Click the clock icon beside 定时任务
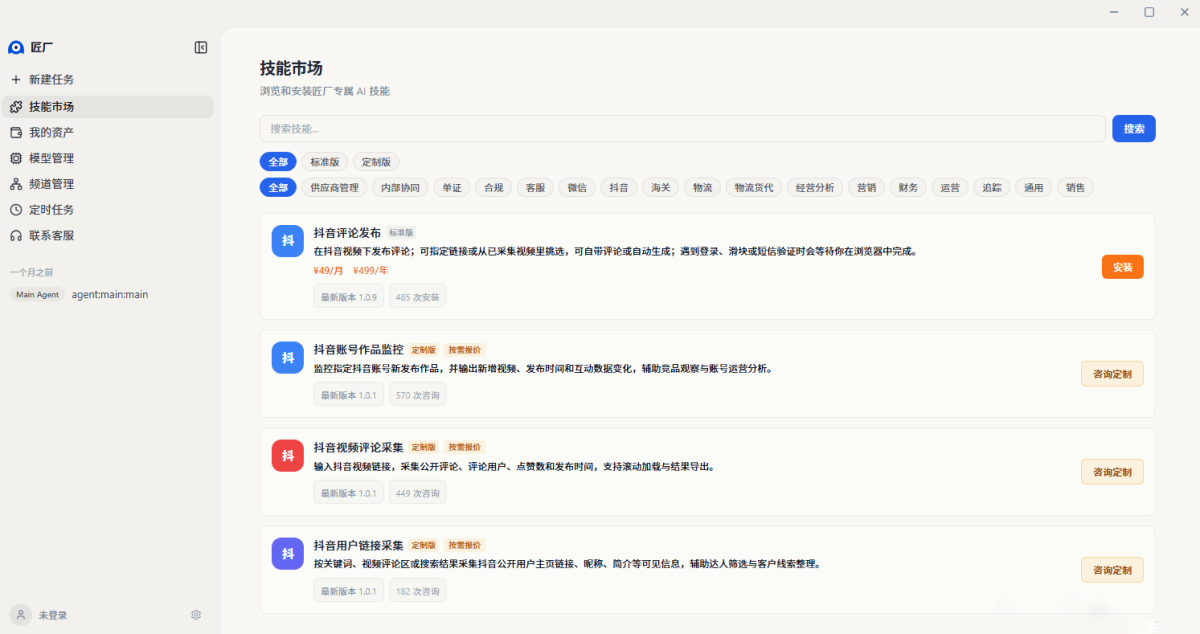Screen dimensions: 1200x634 (16, 210)
